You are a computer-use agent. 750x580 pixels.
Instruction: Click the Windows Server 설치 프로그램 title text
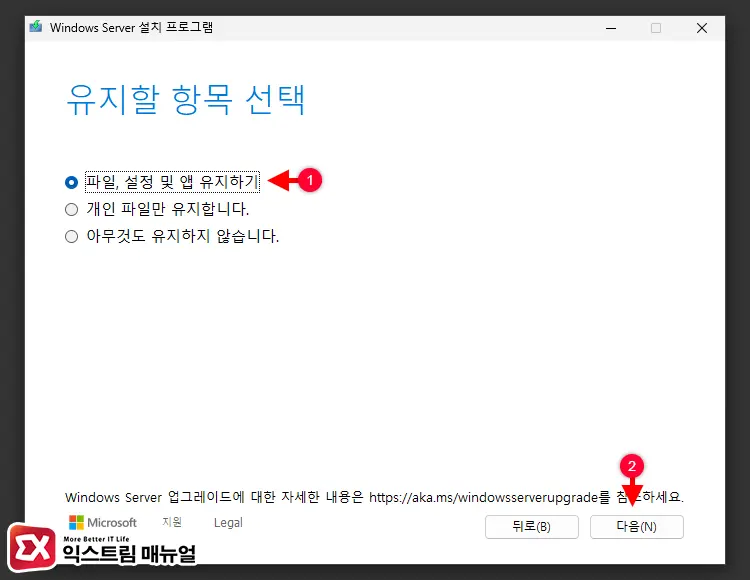[131, 27]
